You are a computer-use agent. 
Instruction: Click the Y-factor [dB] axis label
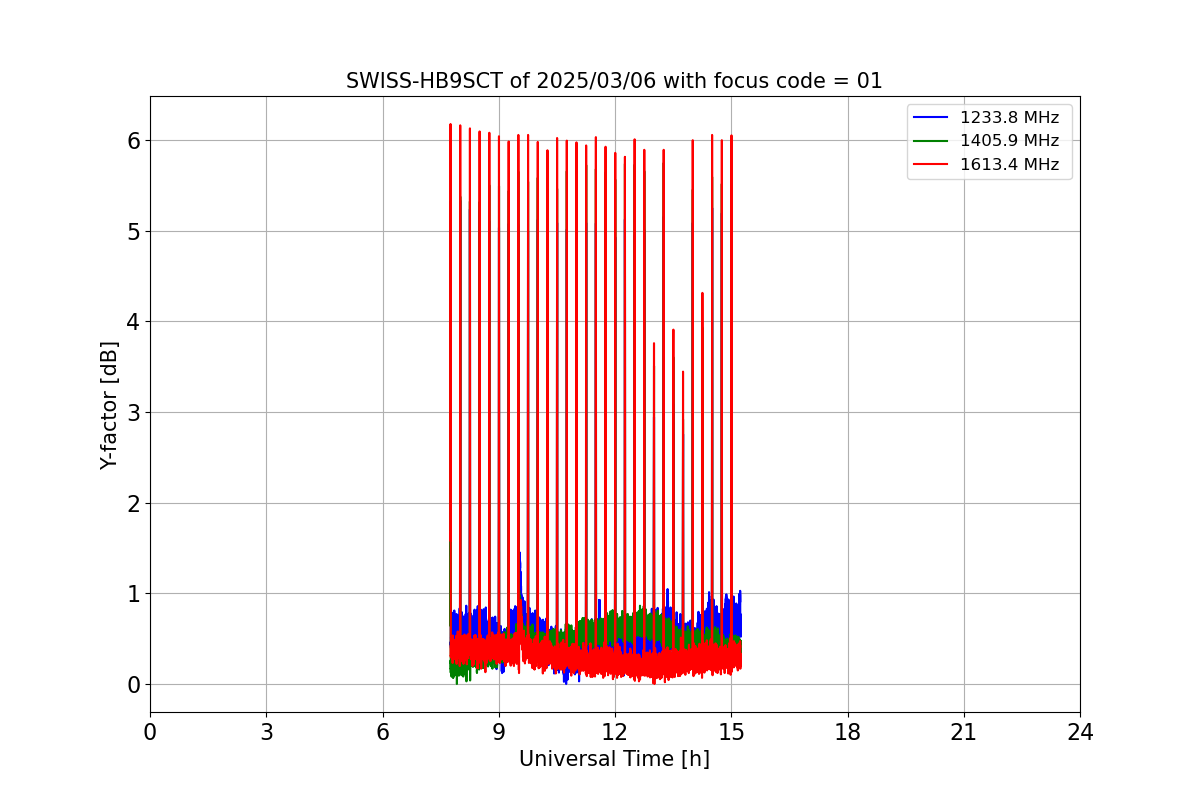tap(110, 405)
